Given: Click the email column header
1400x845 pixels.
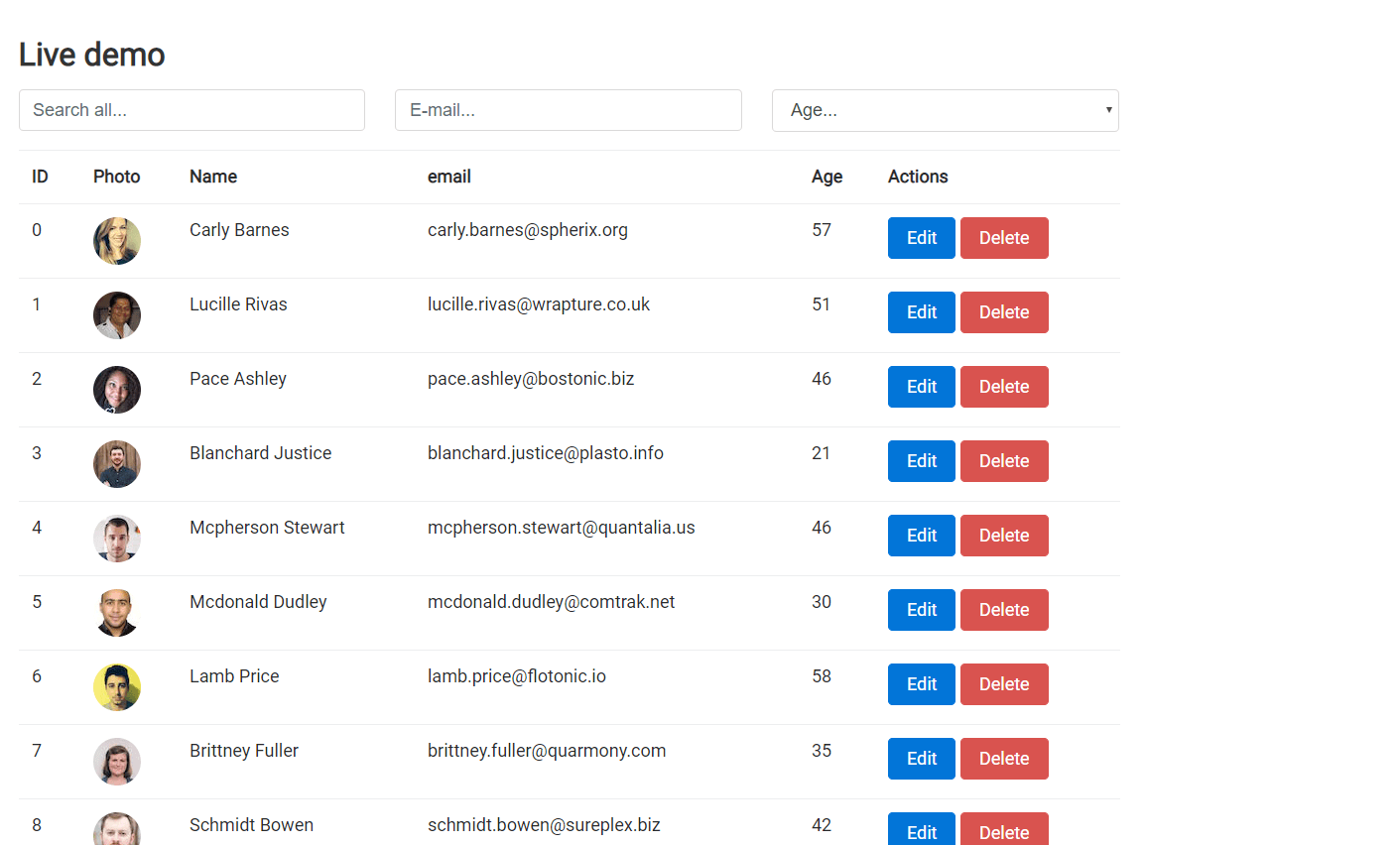Looking at the screenshot, I should 449,177.
